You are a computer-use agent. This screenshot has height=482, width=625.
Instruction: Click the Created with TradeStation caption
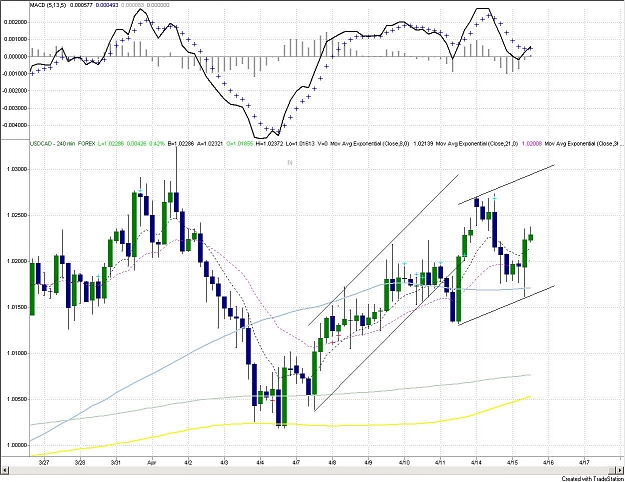593,478
